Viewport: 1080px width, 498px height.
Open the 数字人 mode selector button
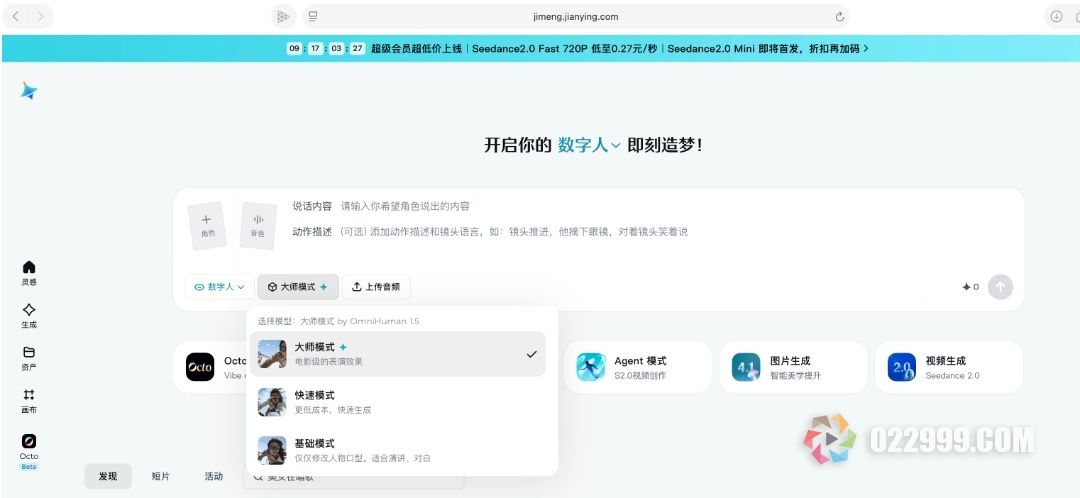tap(220, 287)
